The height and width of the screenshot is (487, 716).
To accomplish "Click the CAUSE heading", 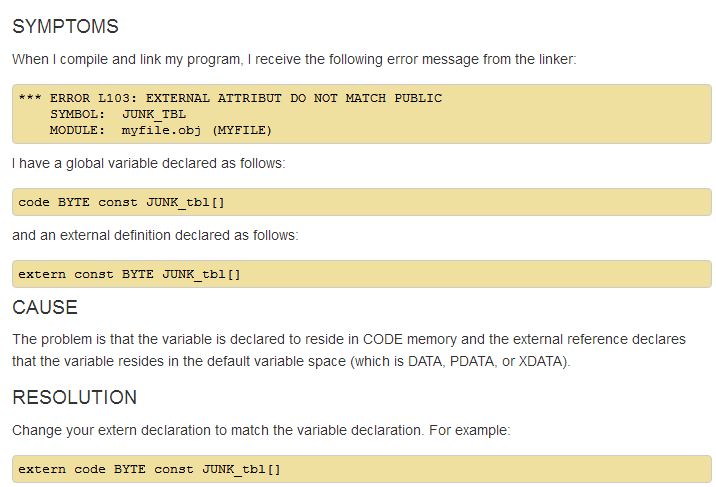I will pos(45,308).
